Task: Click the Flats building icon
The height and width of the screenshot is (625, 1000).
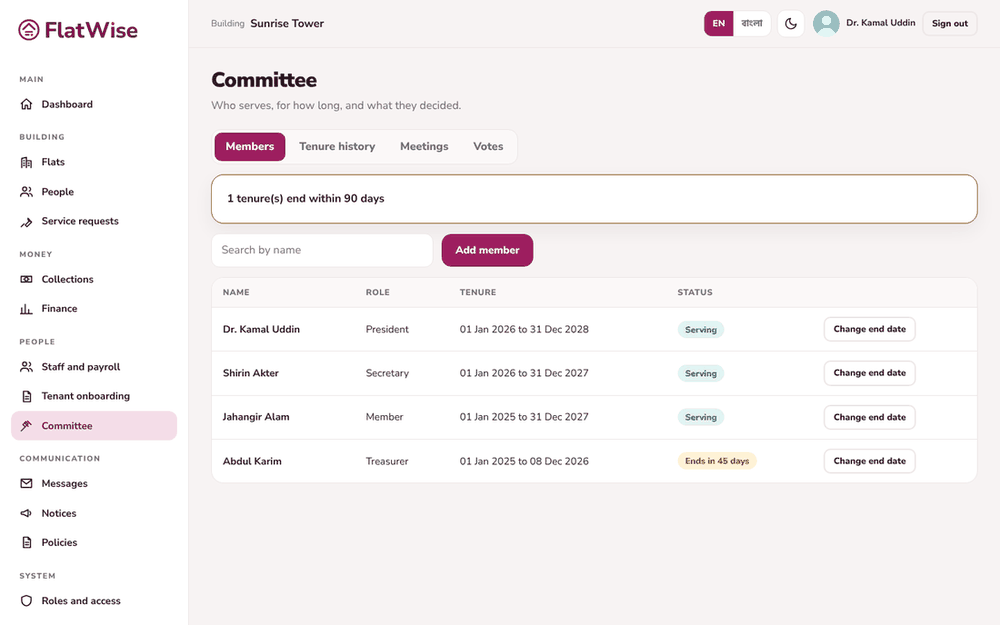Action: (26, 162)
